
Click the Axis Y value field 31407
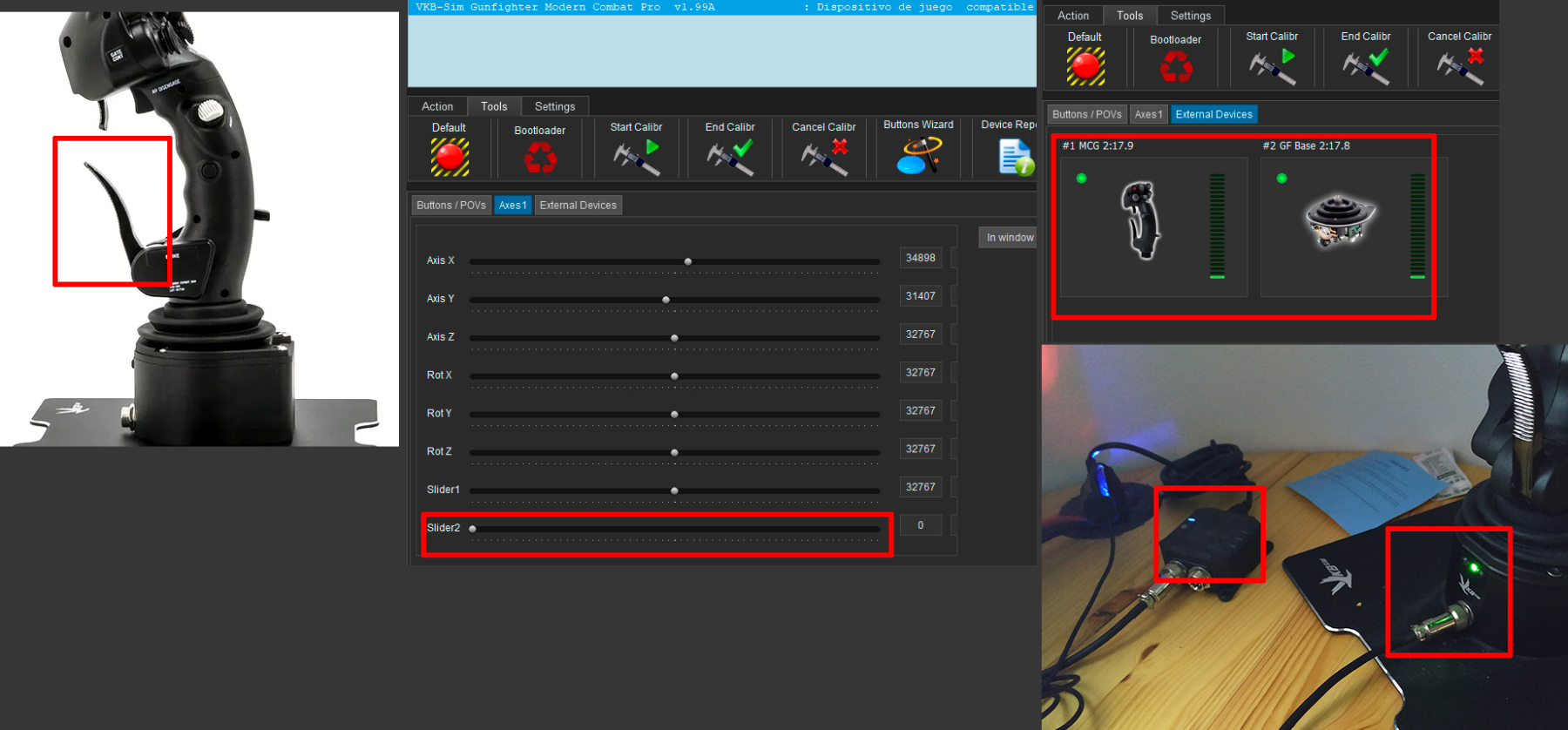pos(921,296)
